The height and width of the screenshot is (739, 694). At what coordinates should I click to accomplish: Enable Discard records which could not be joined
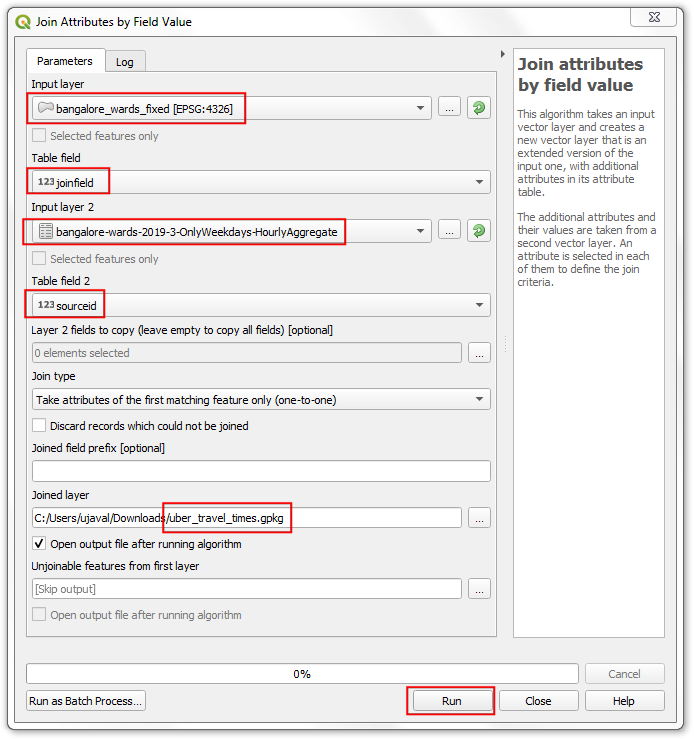click(x=39, y=426)
